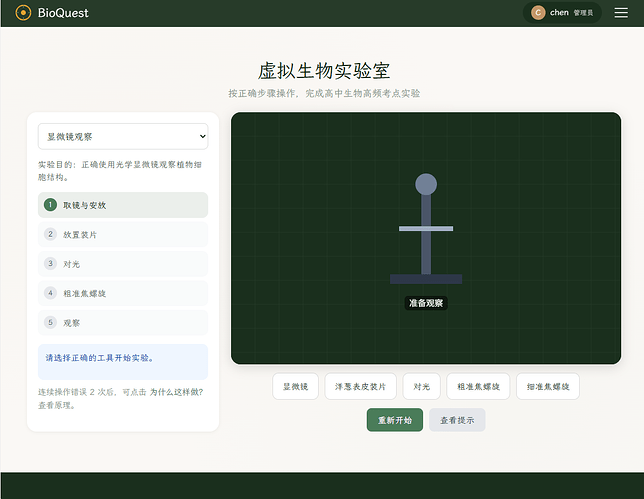Click the 查看提示 hint button
Image resolution: width=644 pixels, height=499 pixels.
tap(457, 420)
